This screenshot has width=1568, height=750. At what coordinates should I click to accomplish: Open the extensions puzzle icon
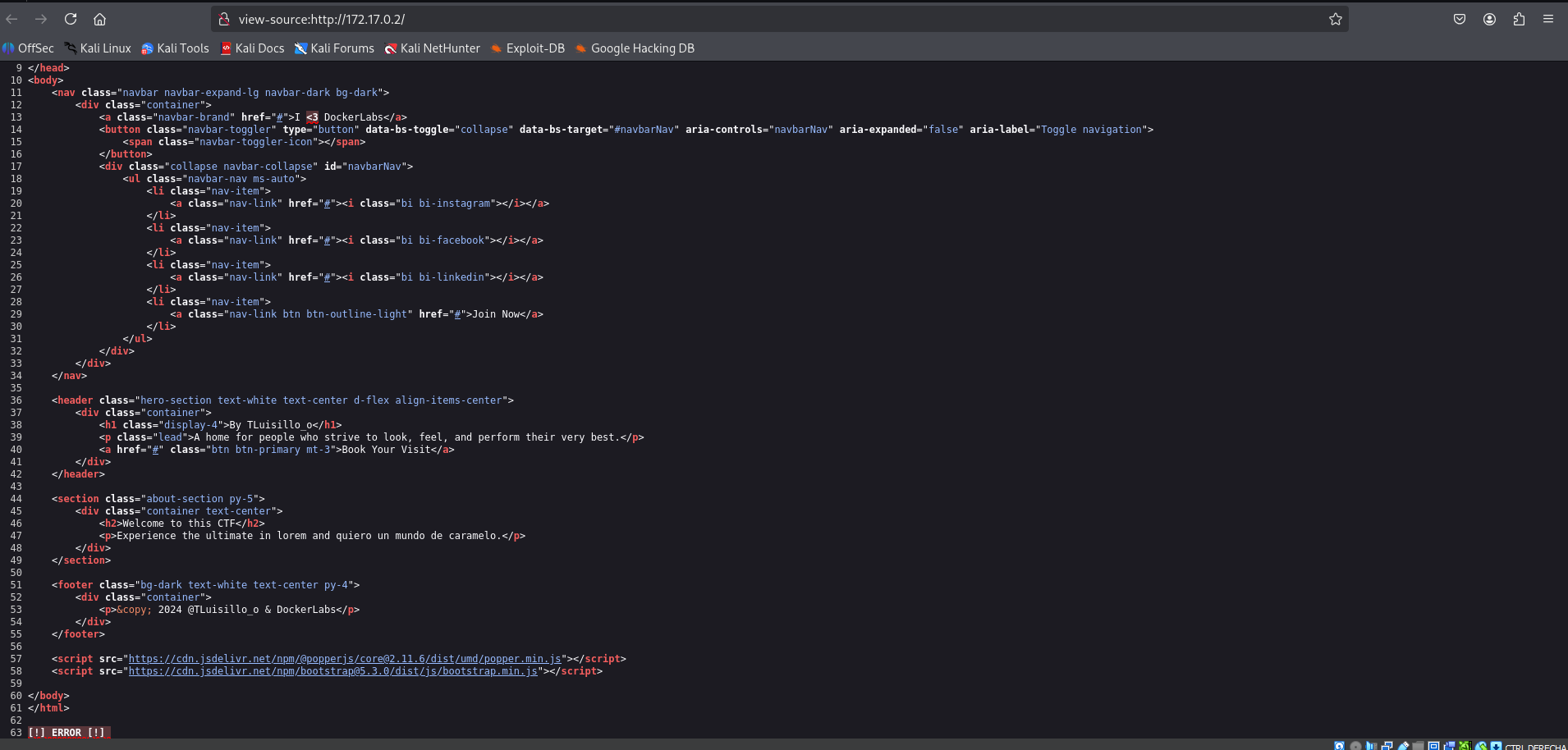click(1519, 19)
